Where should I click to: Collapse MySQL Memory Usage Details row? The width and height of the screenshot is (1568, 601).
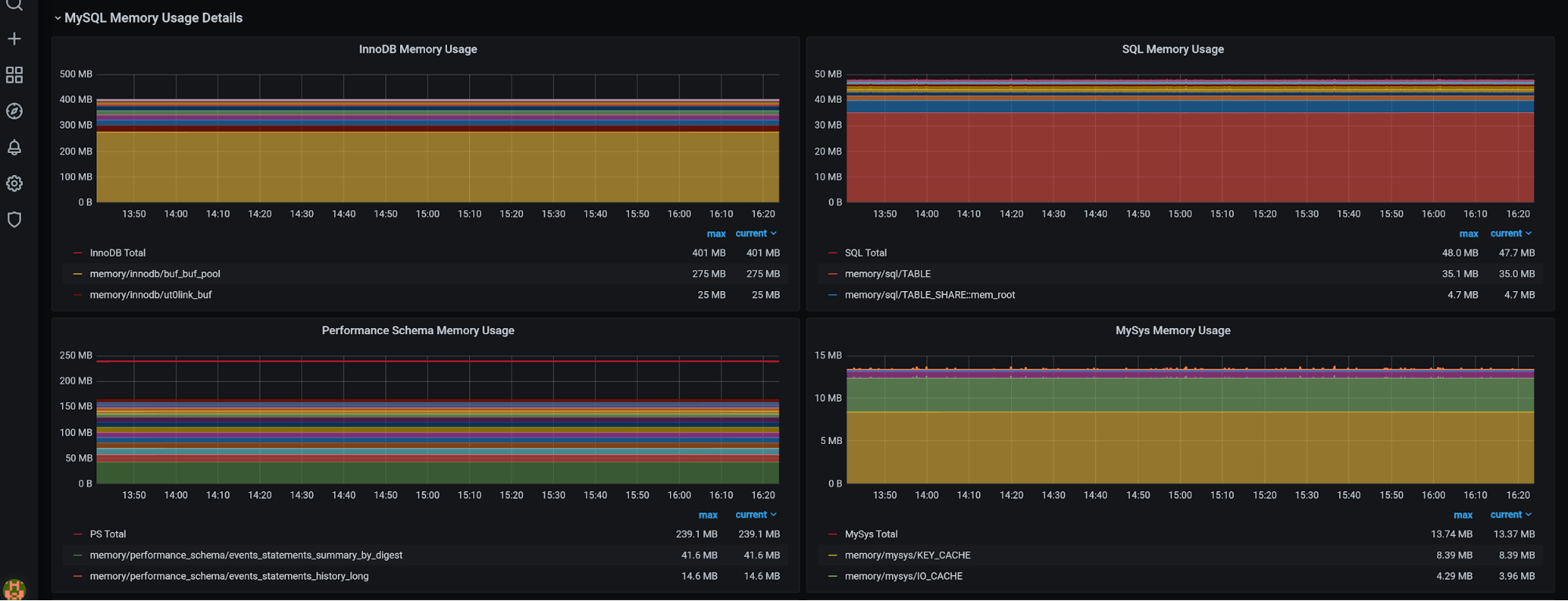pos(153,18)
